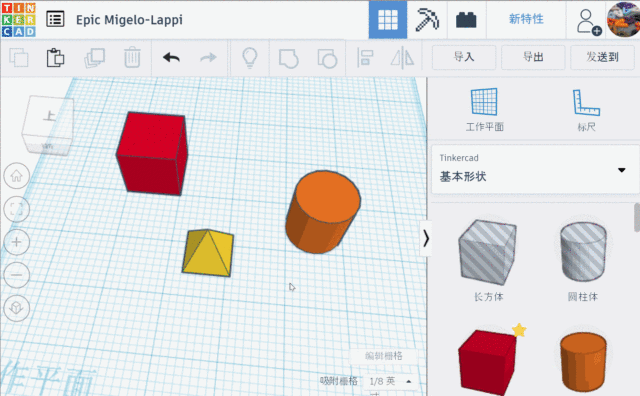Select the red cube on workplane
This screenshot has height=396, width=640.
(x=152, y=153)
